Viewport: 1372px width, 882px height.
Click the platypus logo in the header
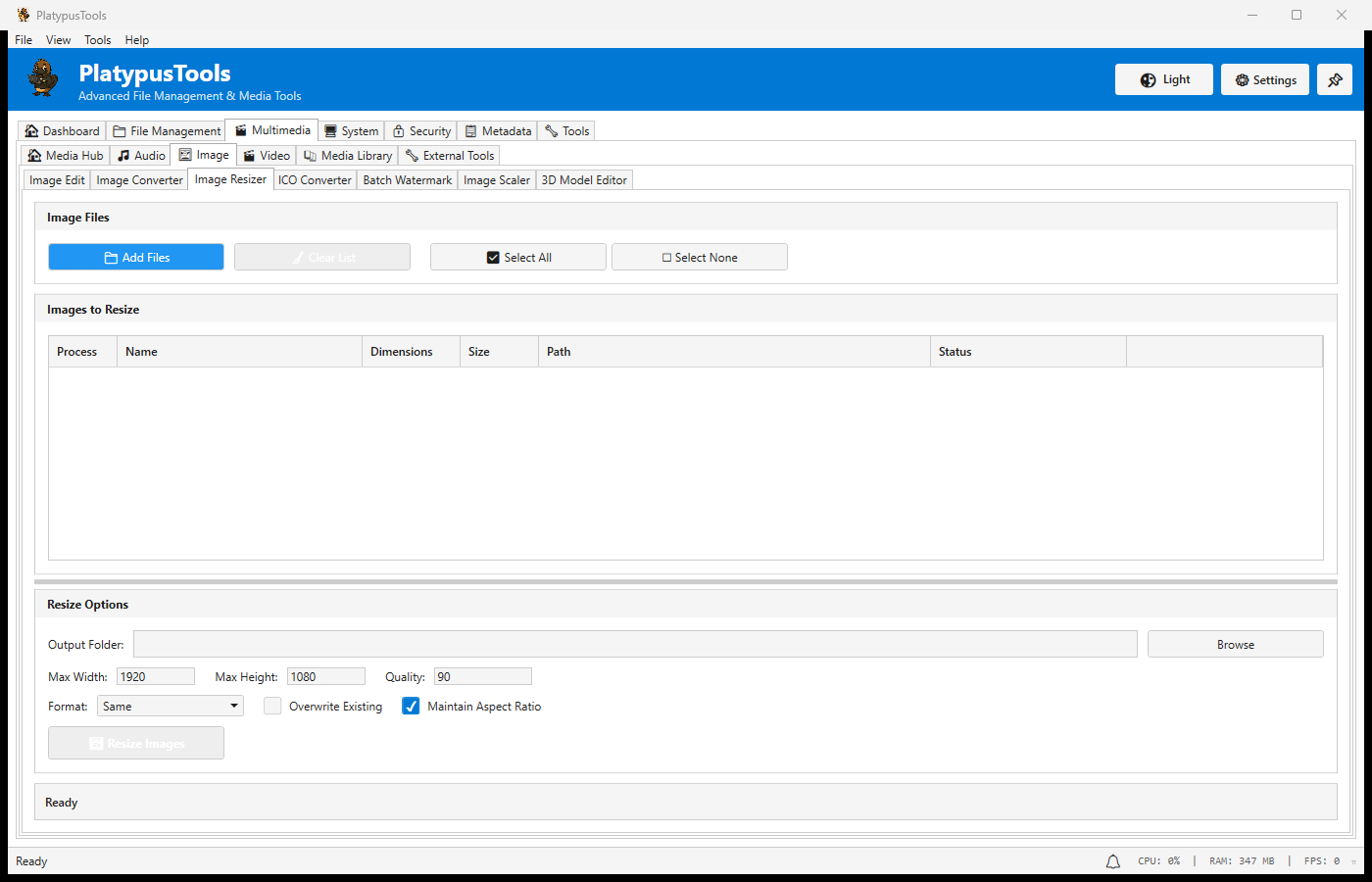coord(42,78)
